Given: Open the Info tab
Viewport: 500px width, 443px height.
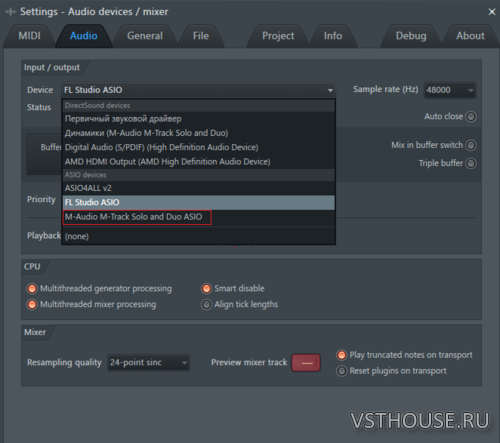Looking at the screenshot, I should [x=333, y=36].
